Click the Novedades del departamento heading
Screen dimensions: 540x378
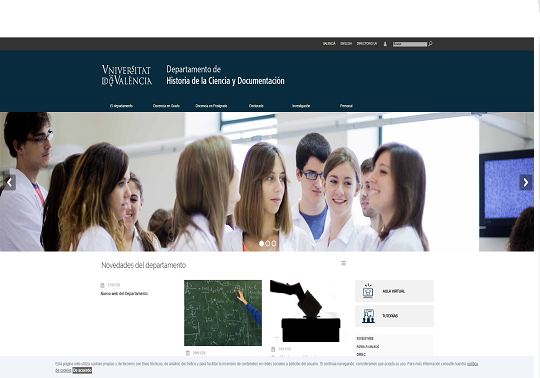click(x=144, y=265)
